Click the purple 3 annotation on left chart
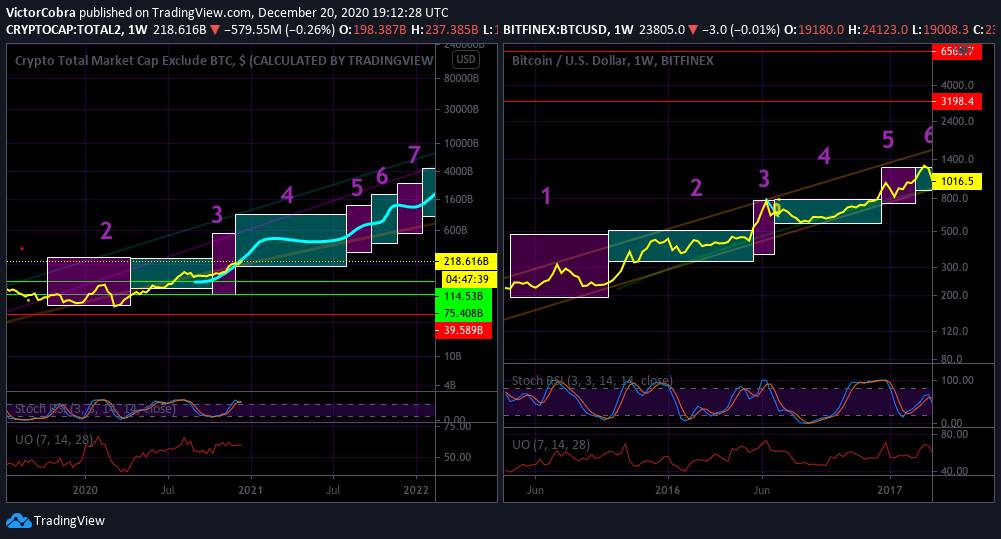1001x539 pixels. 217,215
